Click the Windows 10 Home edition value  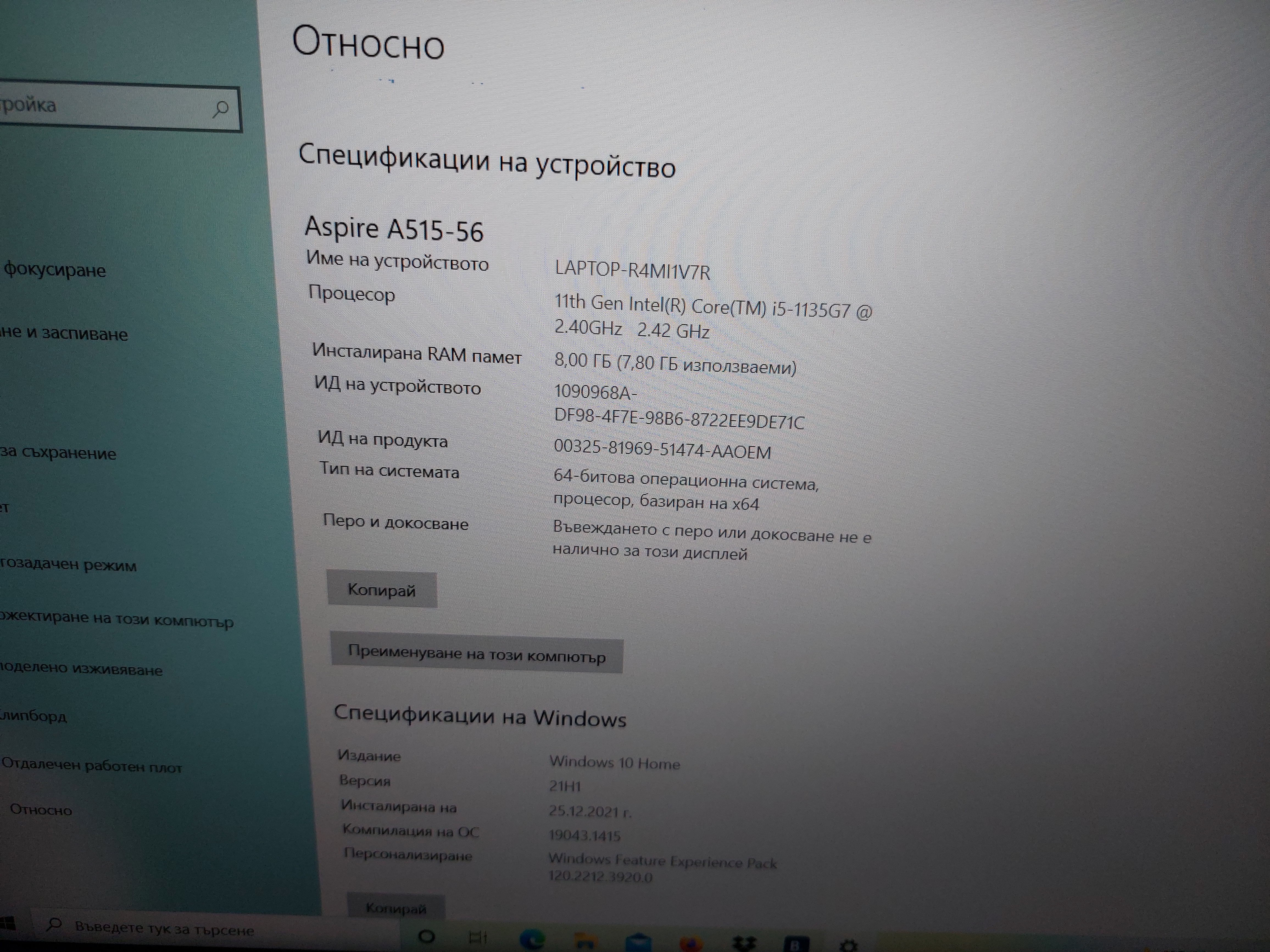click(614, 763)
